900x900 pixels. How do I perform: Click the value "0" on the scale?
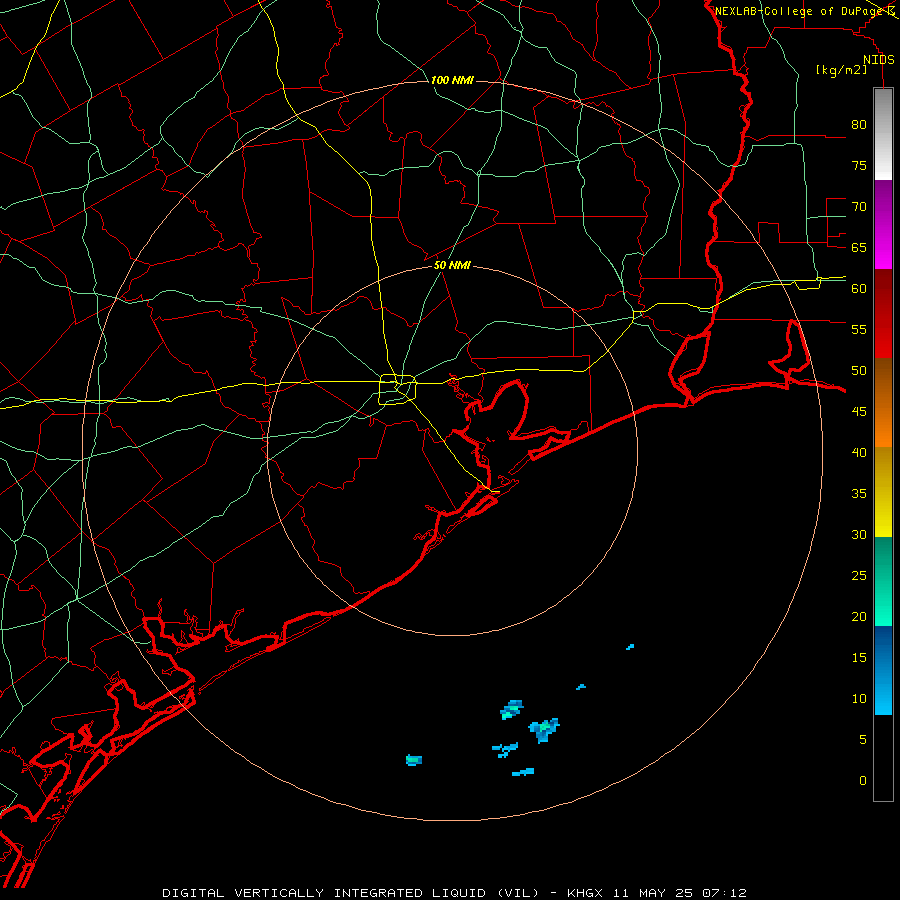[863, 781]
